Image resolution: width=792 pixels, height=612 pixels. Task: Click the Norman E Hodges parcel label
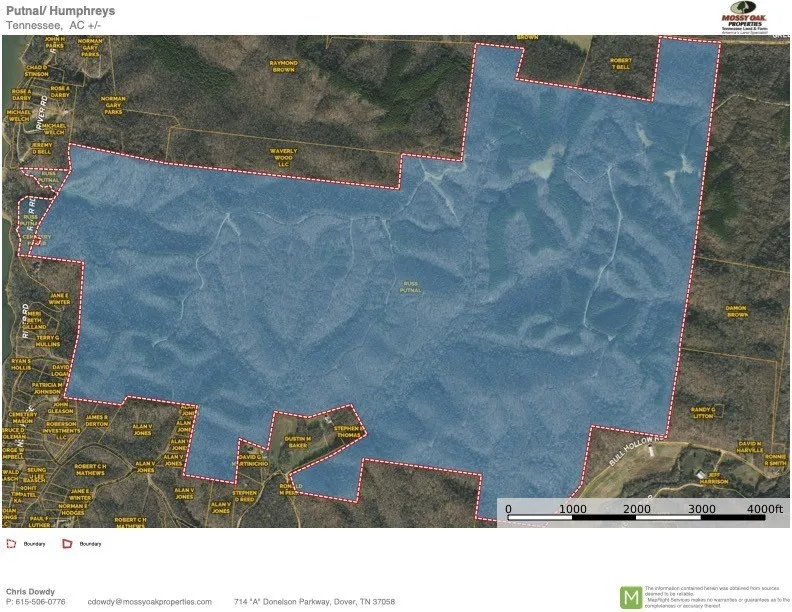pos(72,509)
